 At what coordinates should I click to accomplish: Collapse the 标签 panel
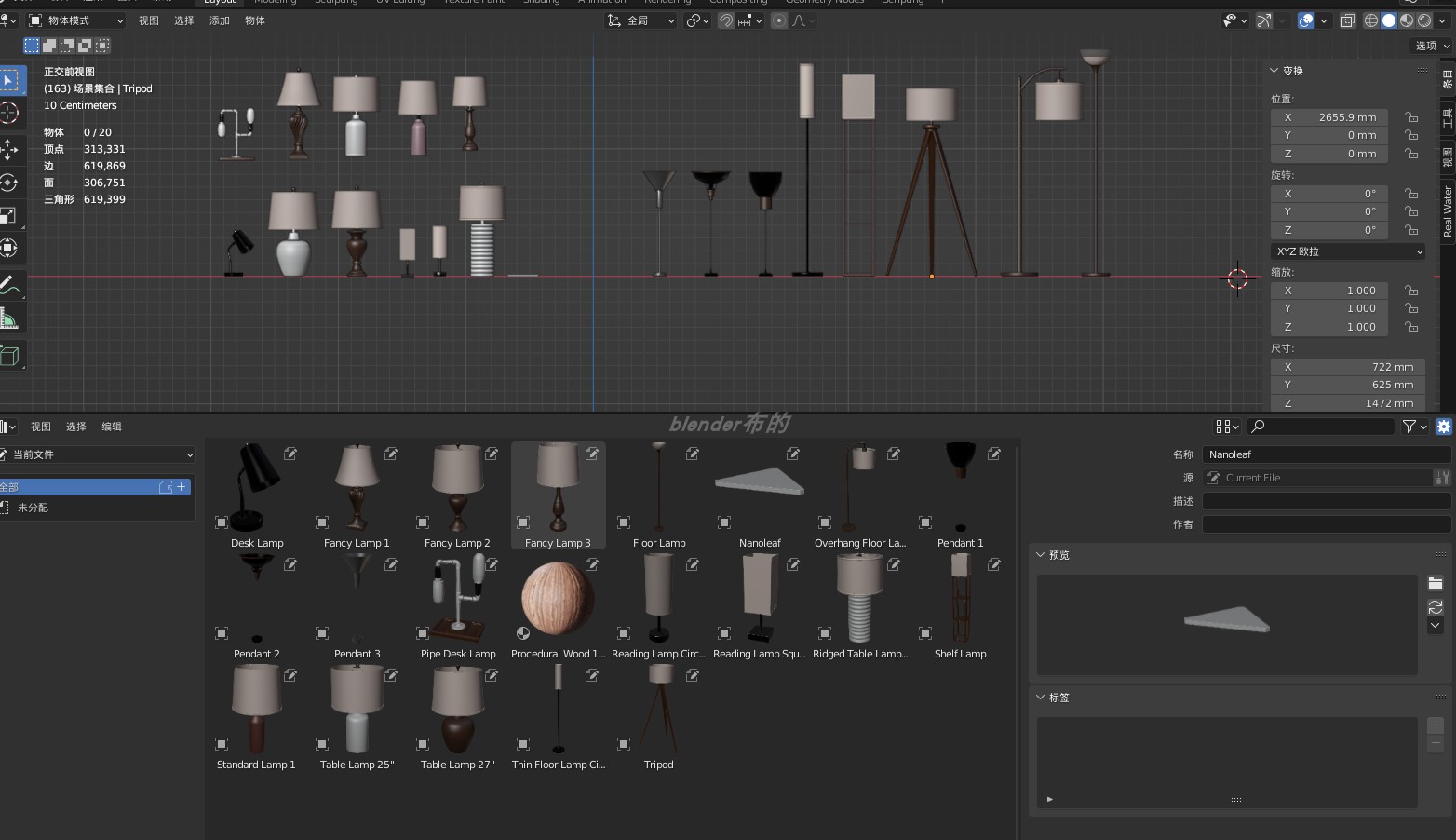point(1053,698)
